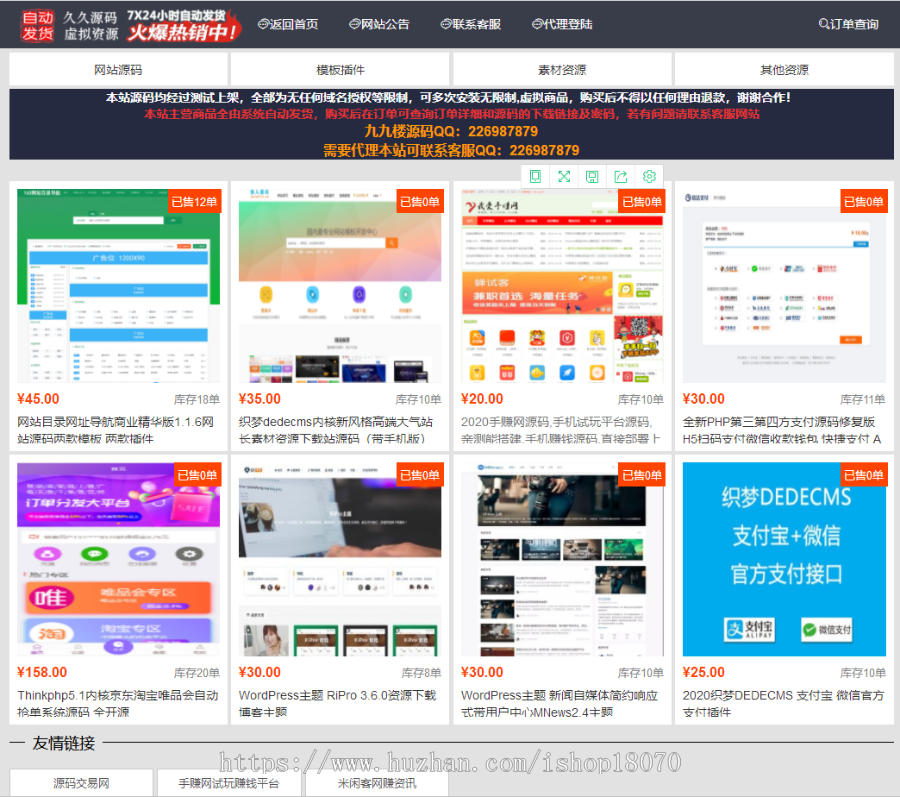900x797 pixels.
Task: Click the save (floppy disk) toolbar icon
Action: [x=592, y=176]
